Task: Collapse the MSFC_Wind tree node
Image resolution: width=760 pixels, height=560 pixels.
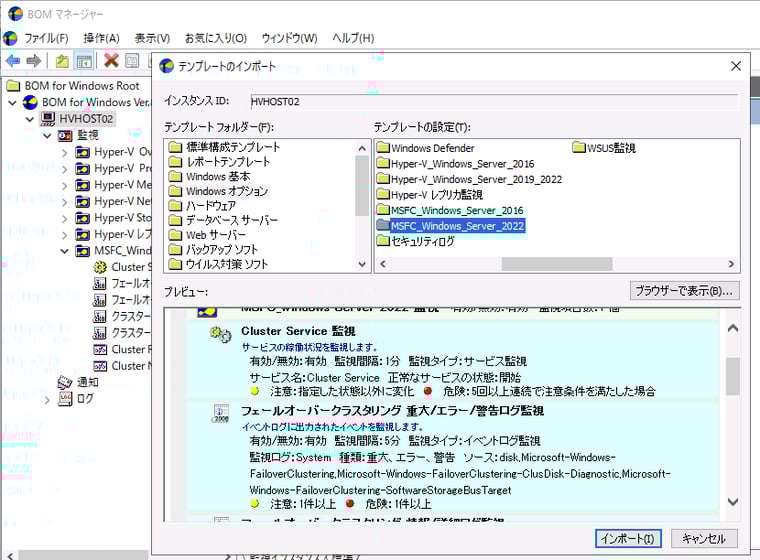Action: coord(64,251)
